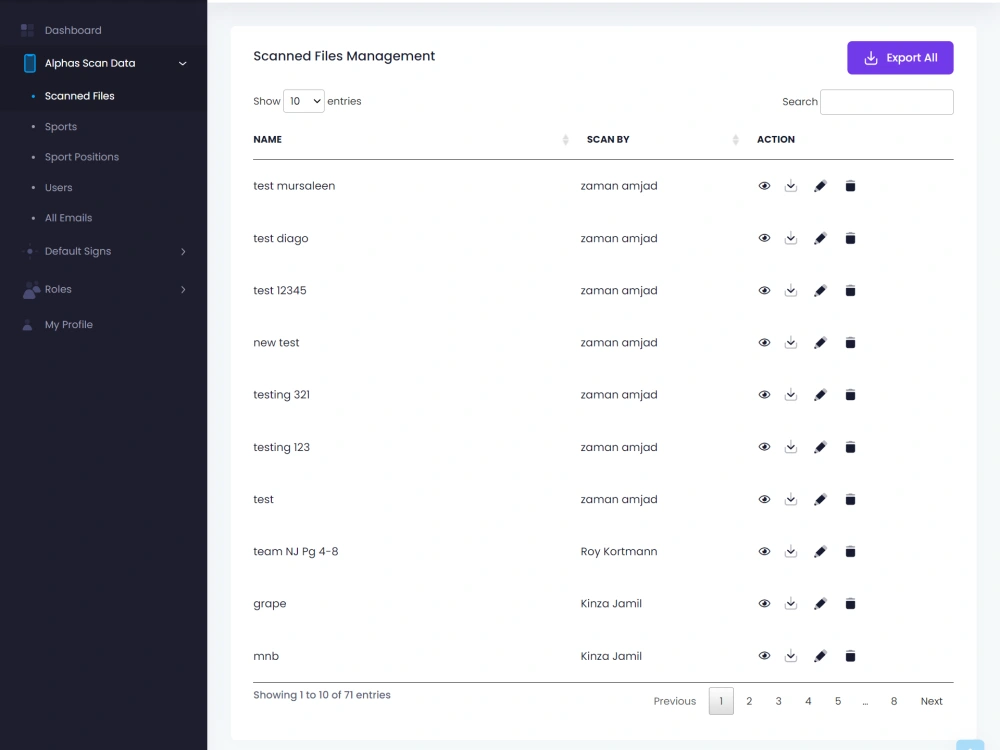Open the Show entries dropdown
This screenshot has width=1000, height=750.
pyautogui.click(x=304, y=101)
